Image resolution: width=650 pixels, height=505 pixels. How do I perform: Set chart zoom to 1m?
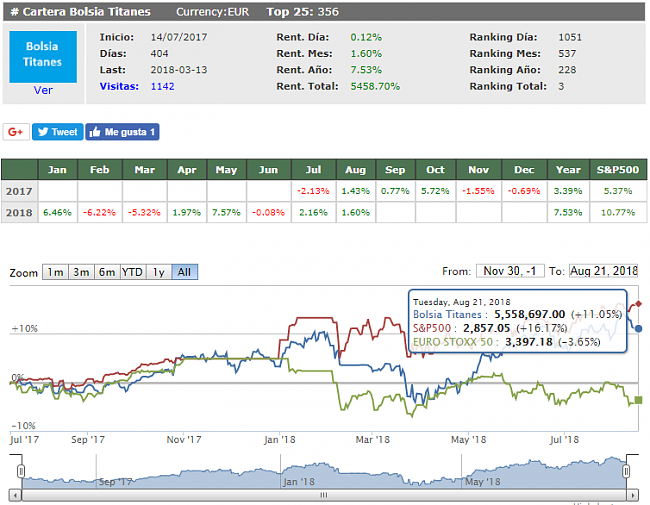point(55,272)
